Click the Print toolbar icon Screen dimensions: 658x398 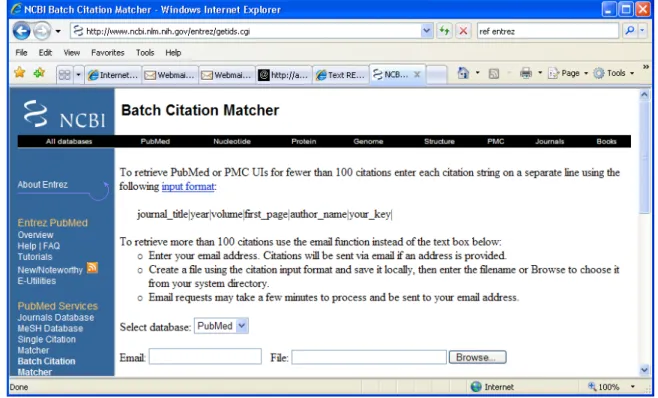(526, 73)
